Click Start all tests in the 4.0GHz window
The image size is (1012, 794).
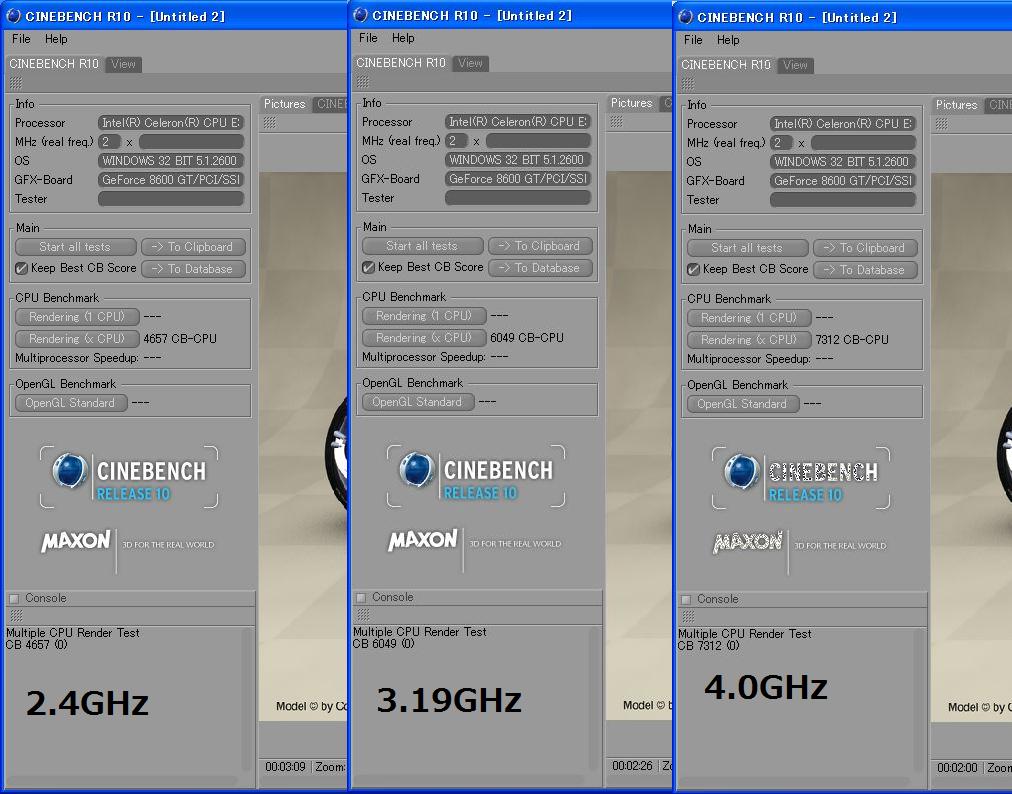[x=747, y=248]
